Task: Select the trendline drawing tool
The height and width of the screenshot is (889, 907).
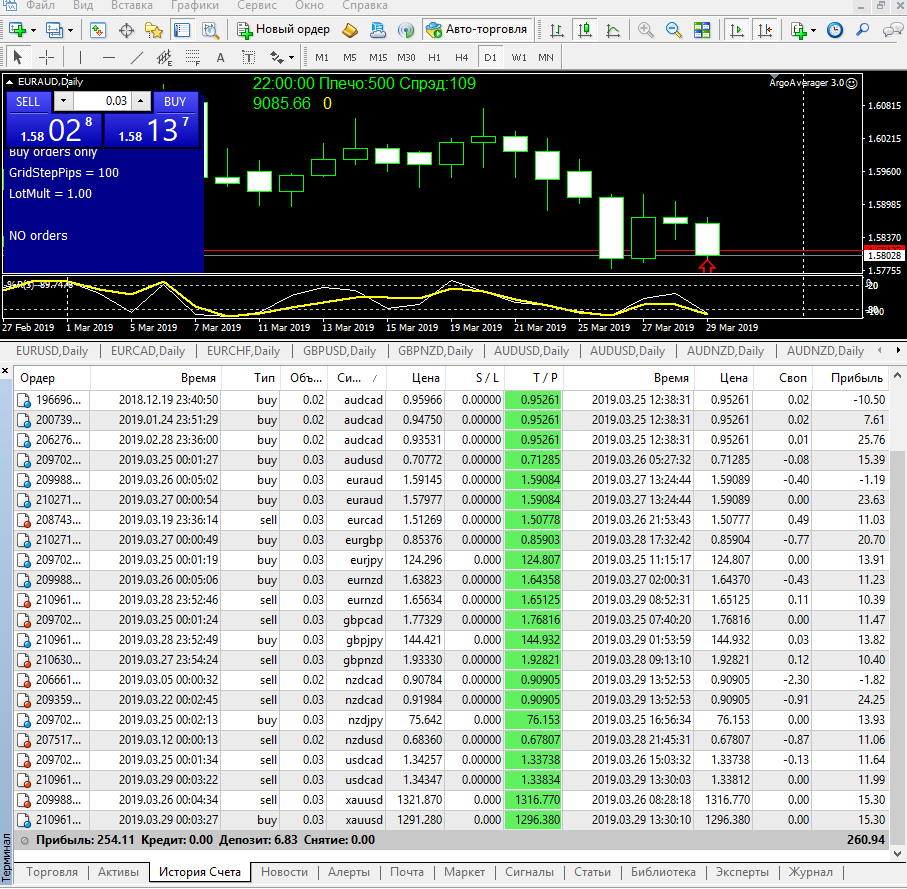Action: (x=137, y=57)
